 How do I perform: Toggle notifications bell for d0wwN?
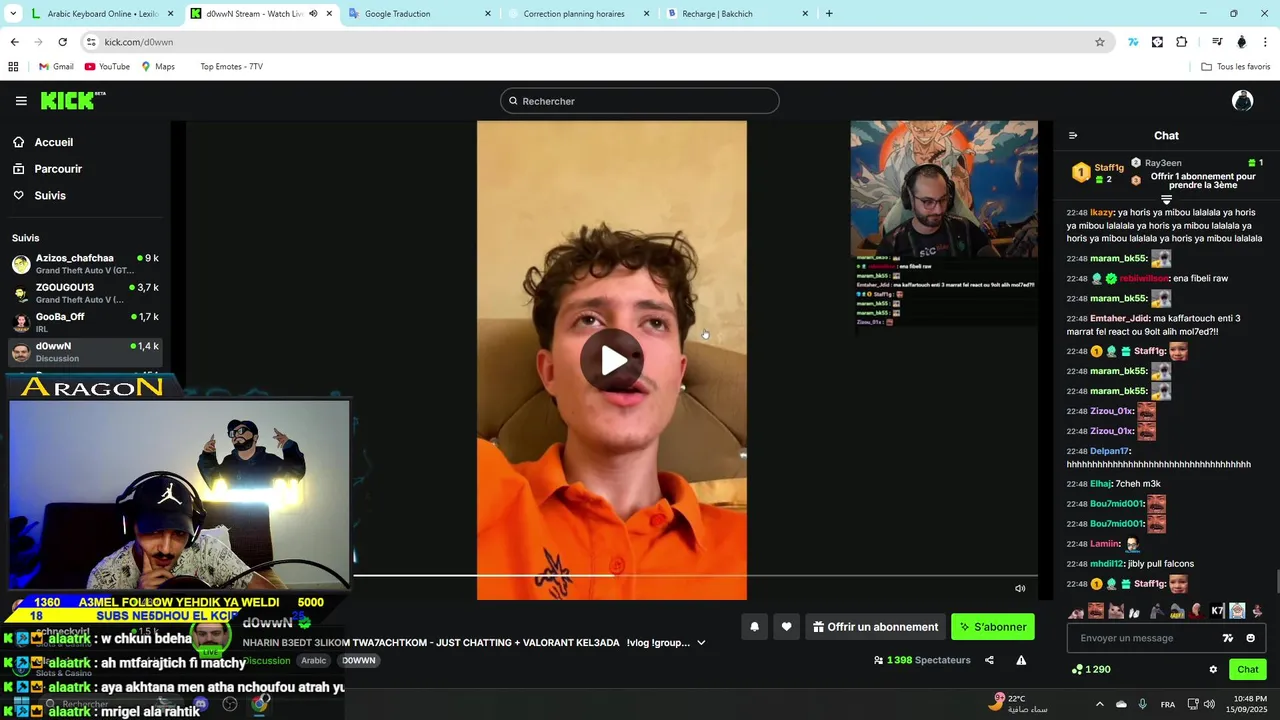click(x=755, y=627)
